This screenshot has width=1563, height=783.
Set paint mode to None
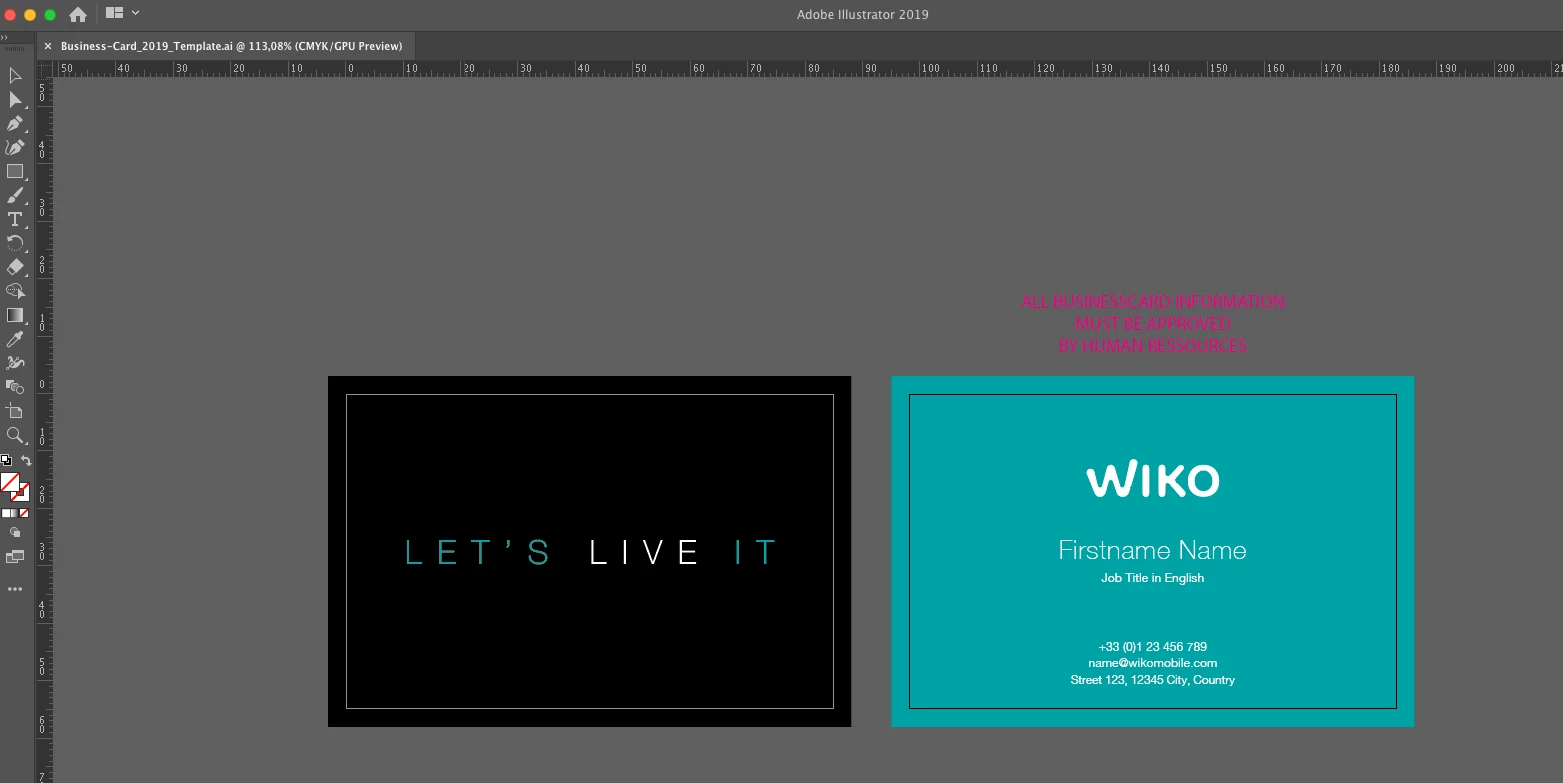pos(24,513)
